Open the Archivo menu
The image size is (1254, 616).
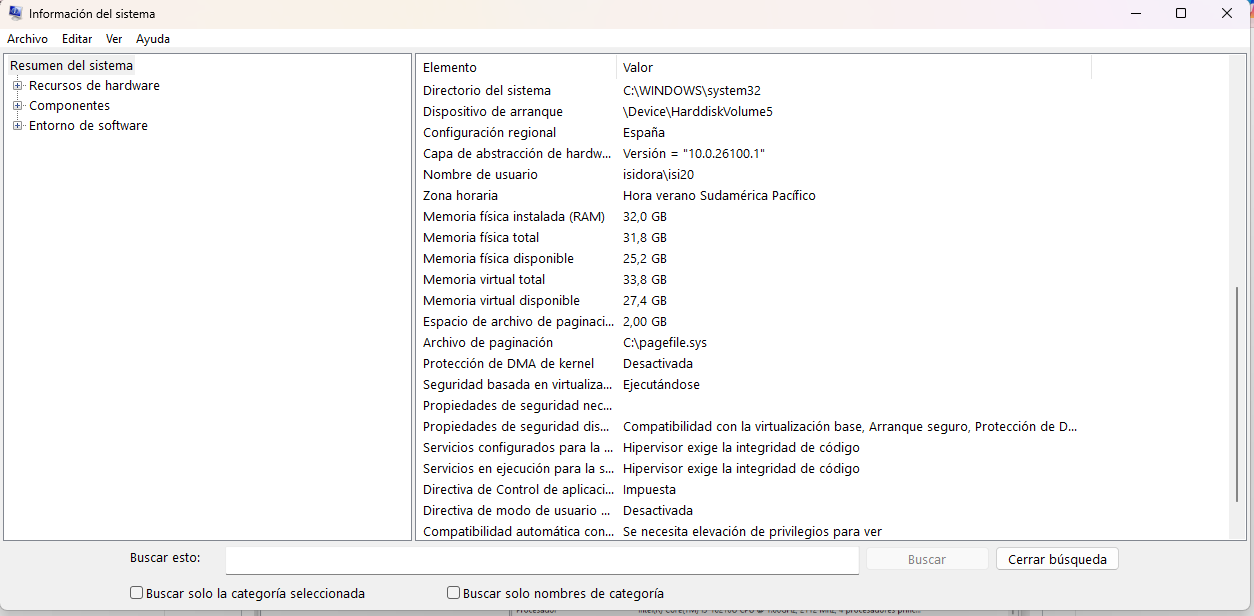(x=27, y=39)
